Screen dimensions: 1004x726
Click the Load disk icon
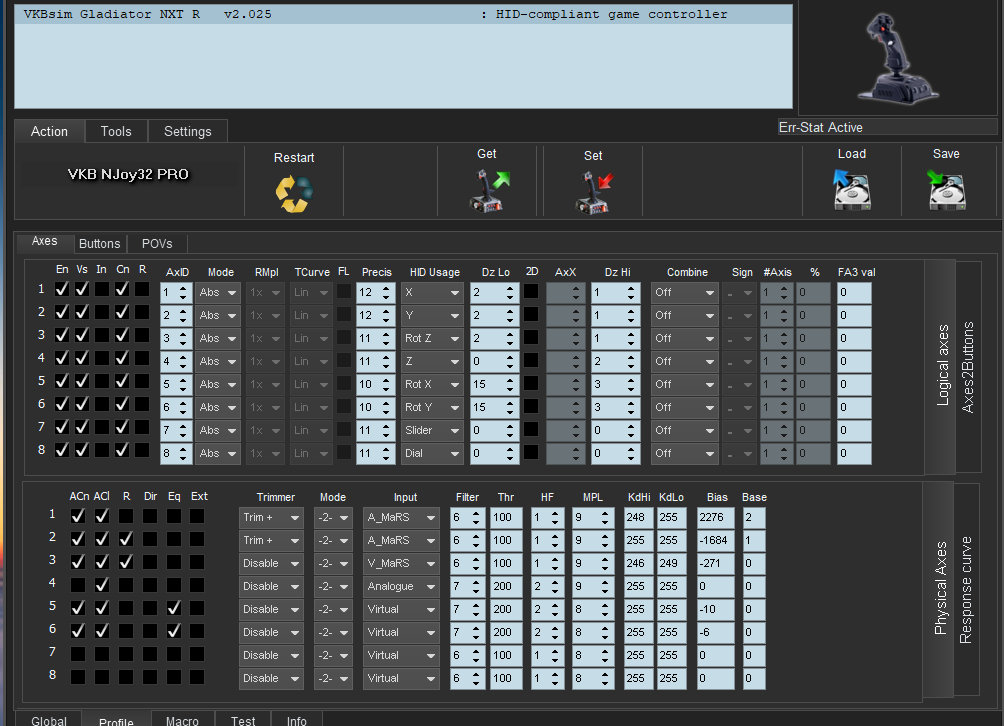point(852,189)
